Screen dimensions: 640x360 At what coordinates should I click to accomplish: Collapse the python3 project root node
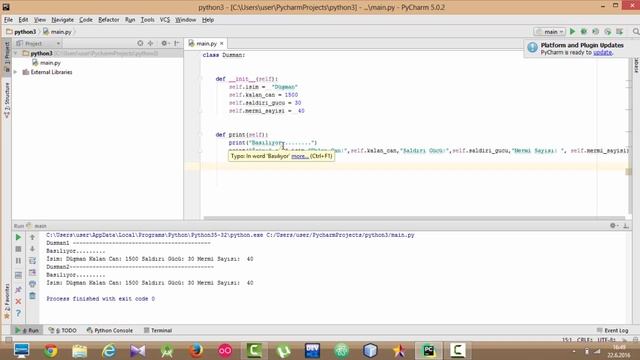(16, 53)
